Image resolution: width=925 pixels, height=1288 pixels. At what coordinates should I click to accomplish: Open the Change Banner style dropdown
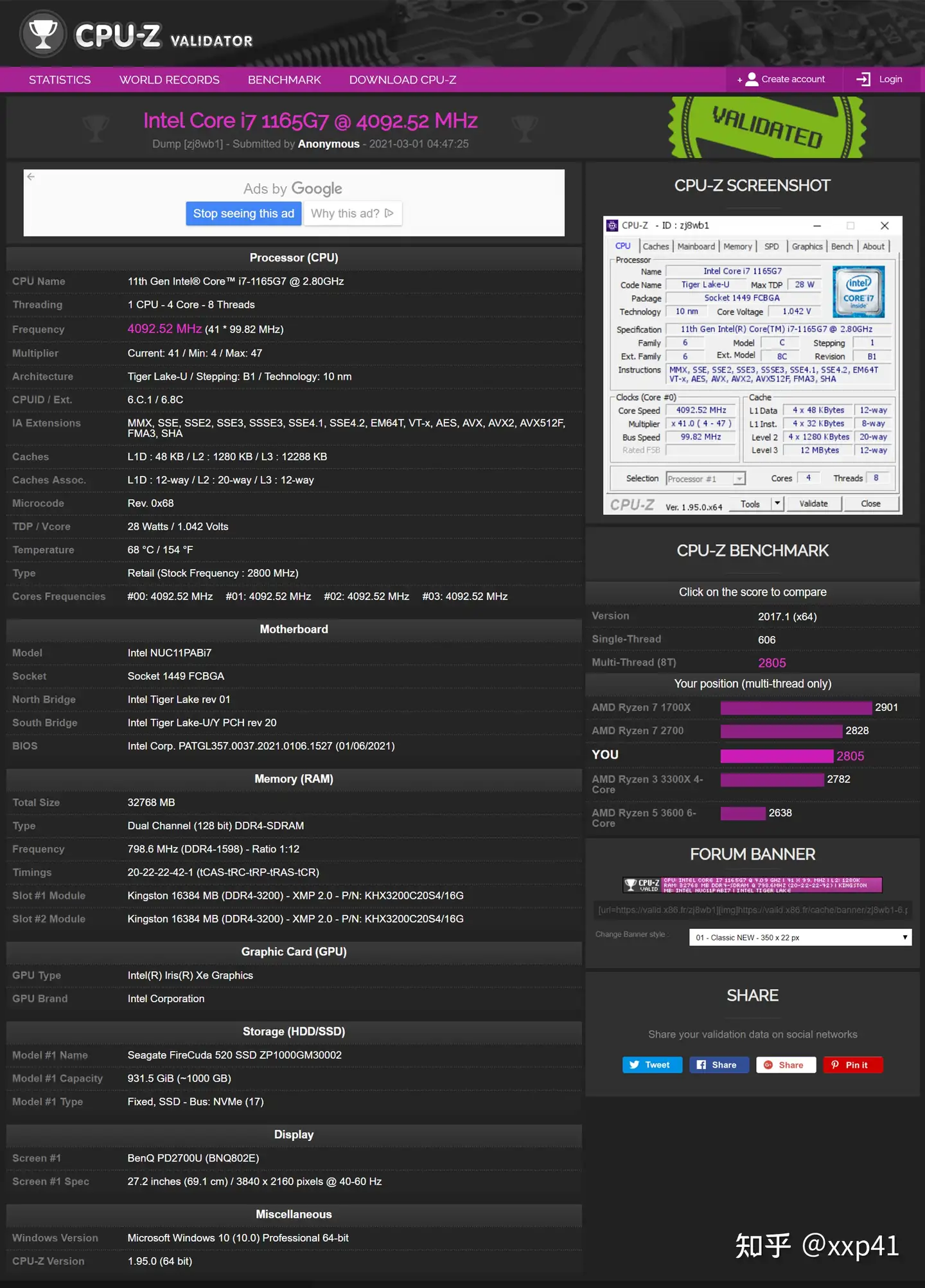[x=800, y=937]
